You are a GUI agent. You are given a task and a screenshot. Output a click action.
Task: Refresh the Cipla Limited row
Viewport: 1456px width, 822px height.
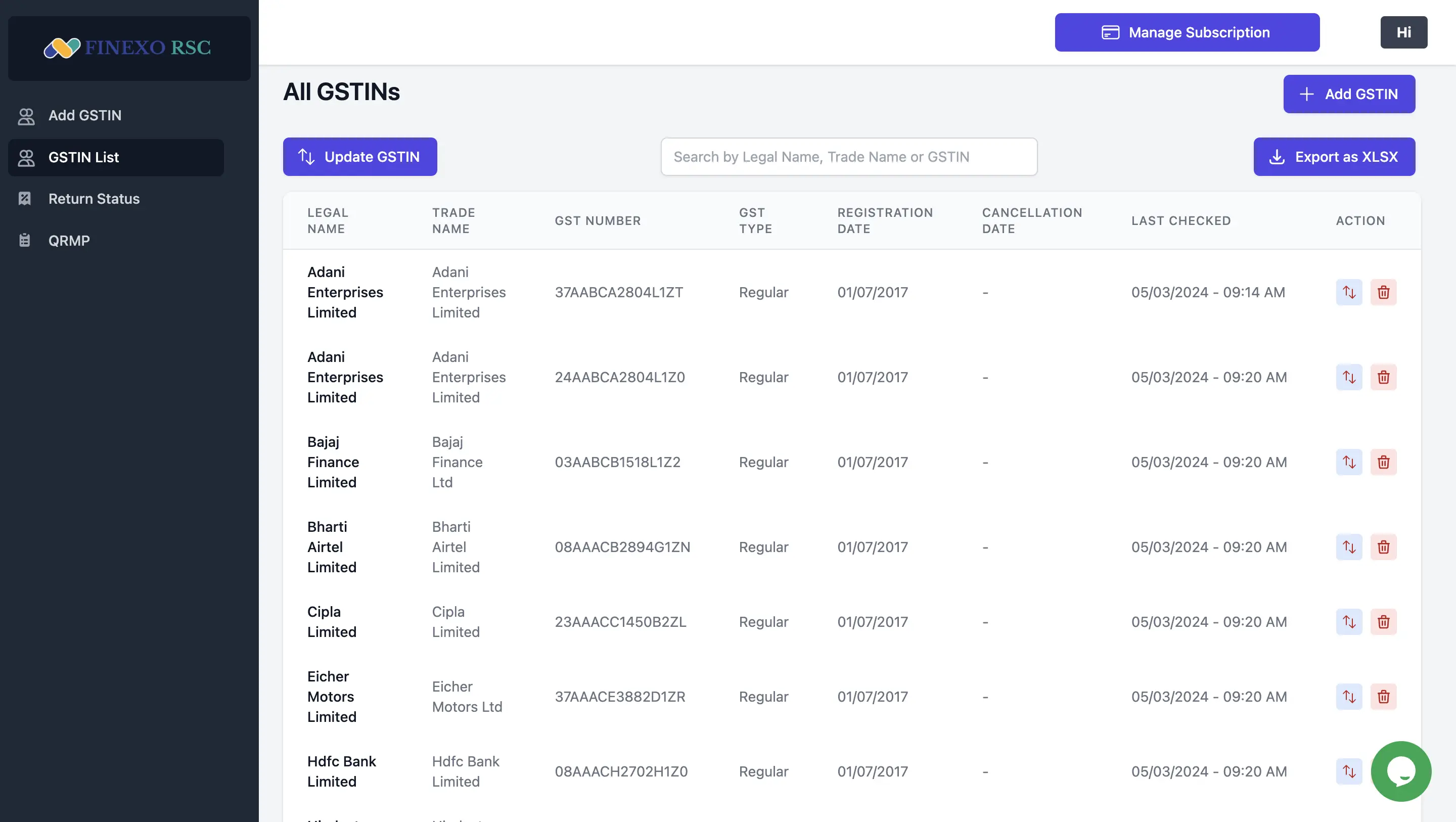(x=1349, y=622)
